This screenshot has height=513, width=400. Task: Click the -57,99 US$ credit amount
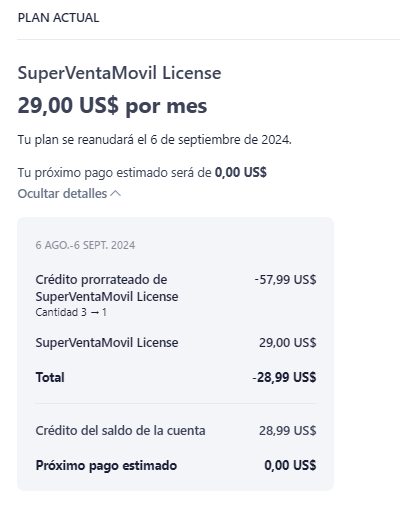click(x=285, y=280)
